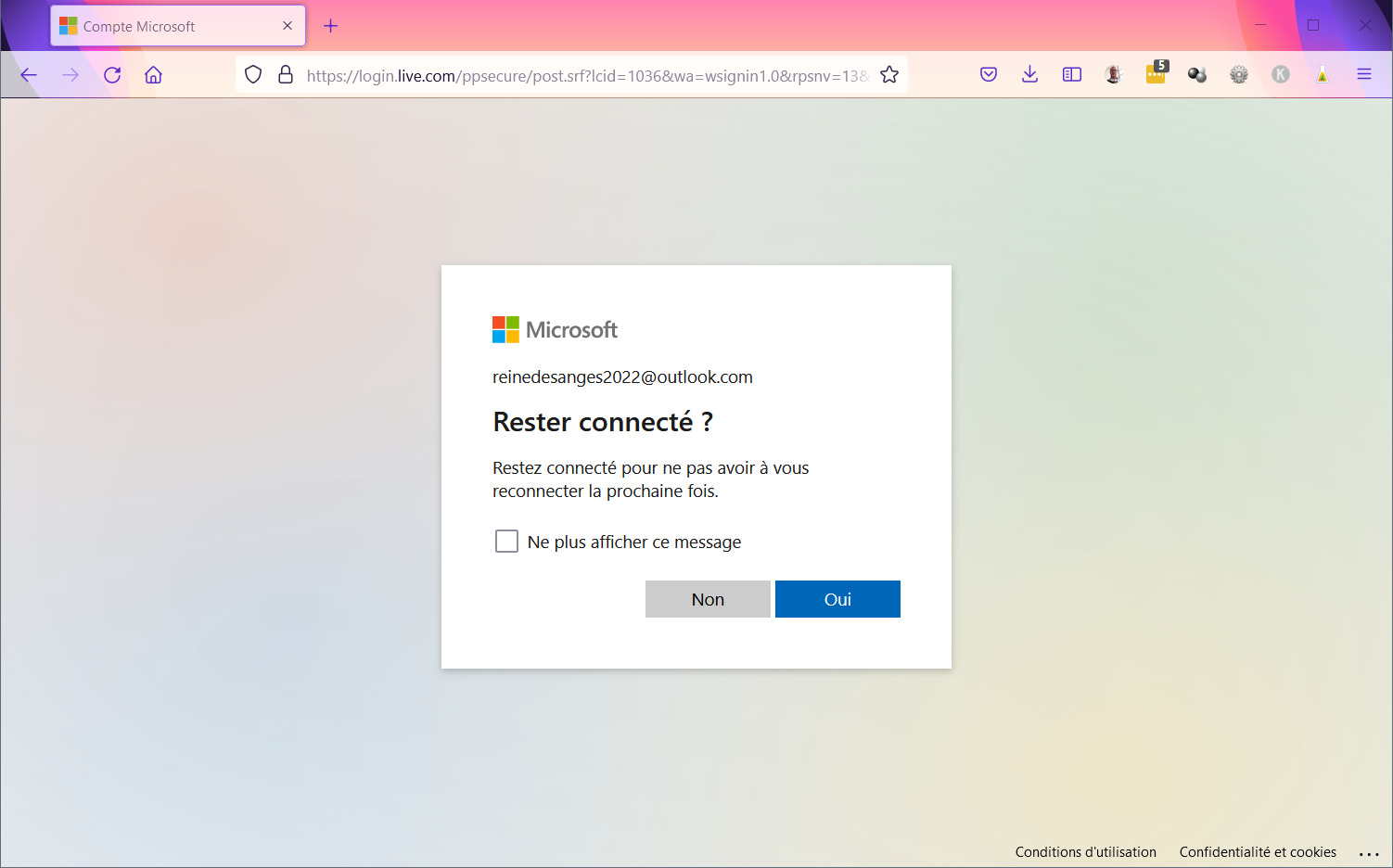Click the reinedesanges2022@outlook.com account text
Viewport: 1393px width, 868px height.
[x=622, y=377]
